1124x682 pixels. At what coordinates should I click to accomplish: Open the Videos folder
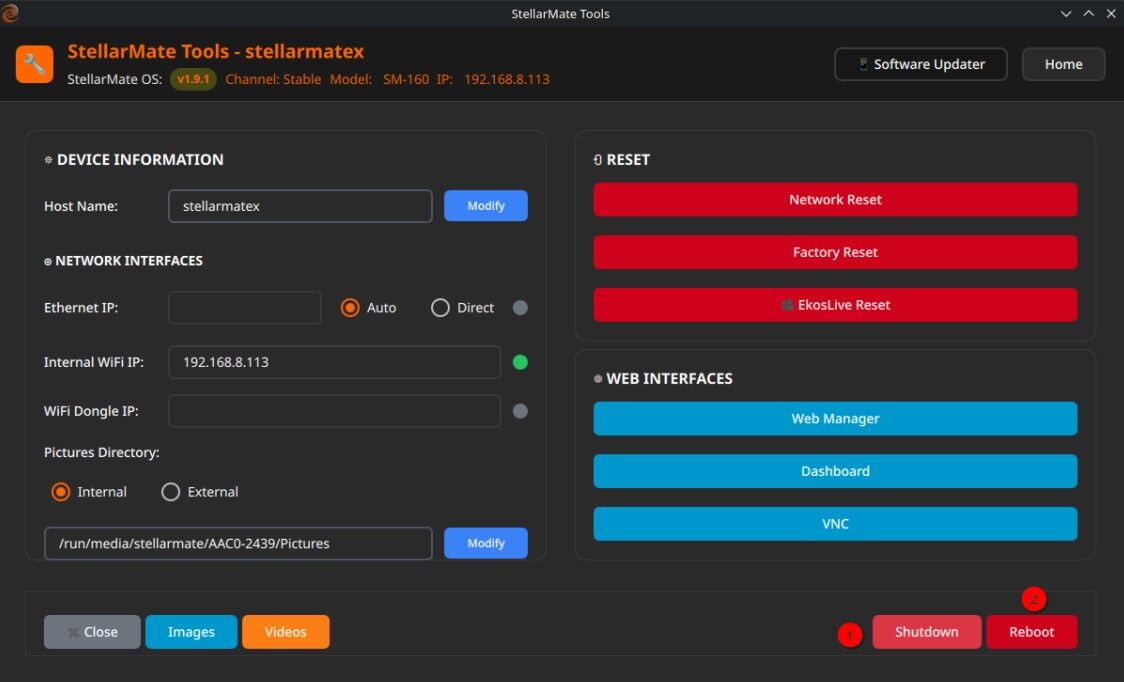(x=286, y=632)
